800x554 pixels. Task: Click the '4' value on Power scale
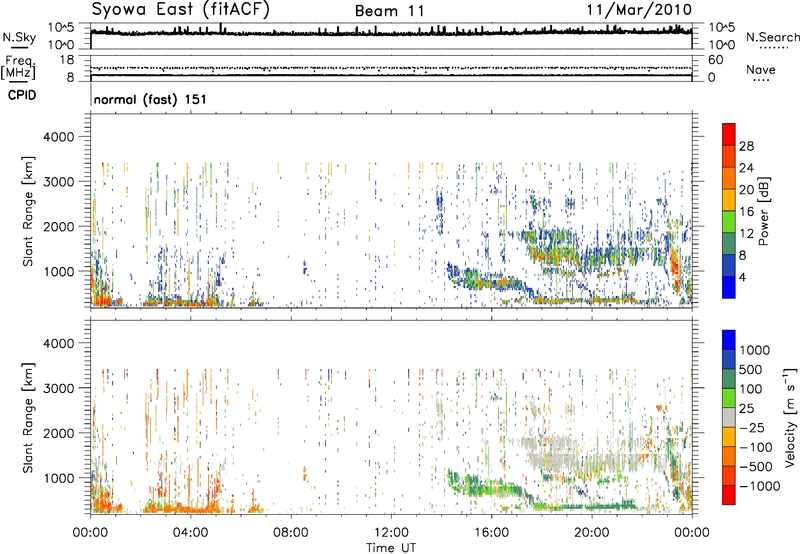pyautogui.click(x=742, y=277)
